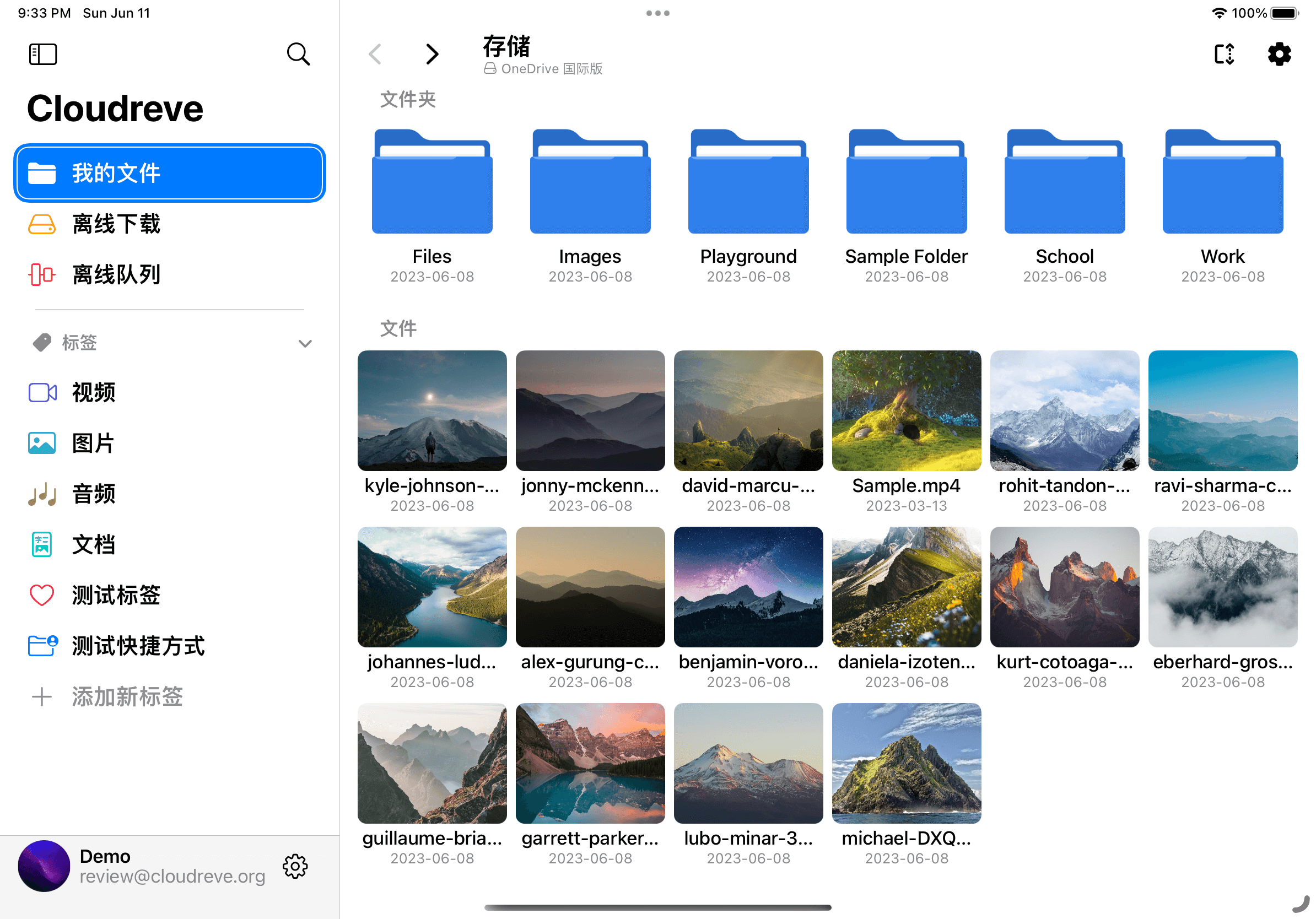1316x919 pixels.
Task: Open the search magnifier in sidebar
Action: 298,55
